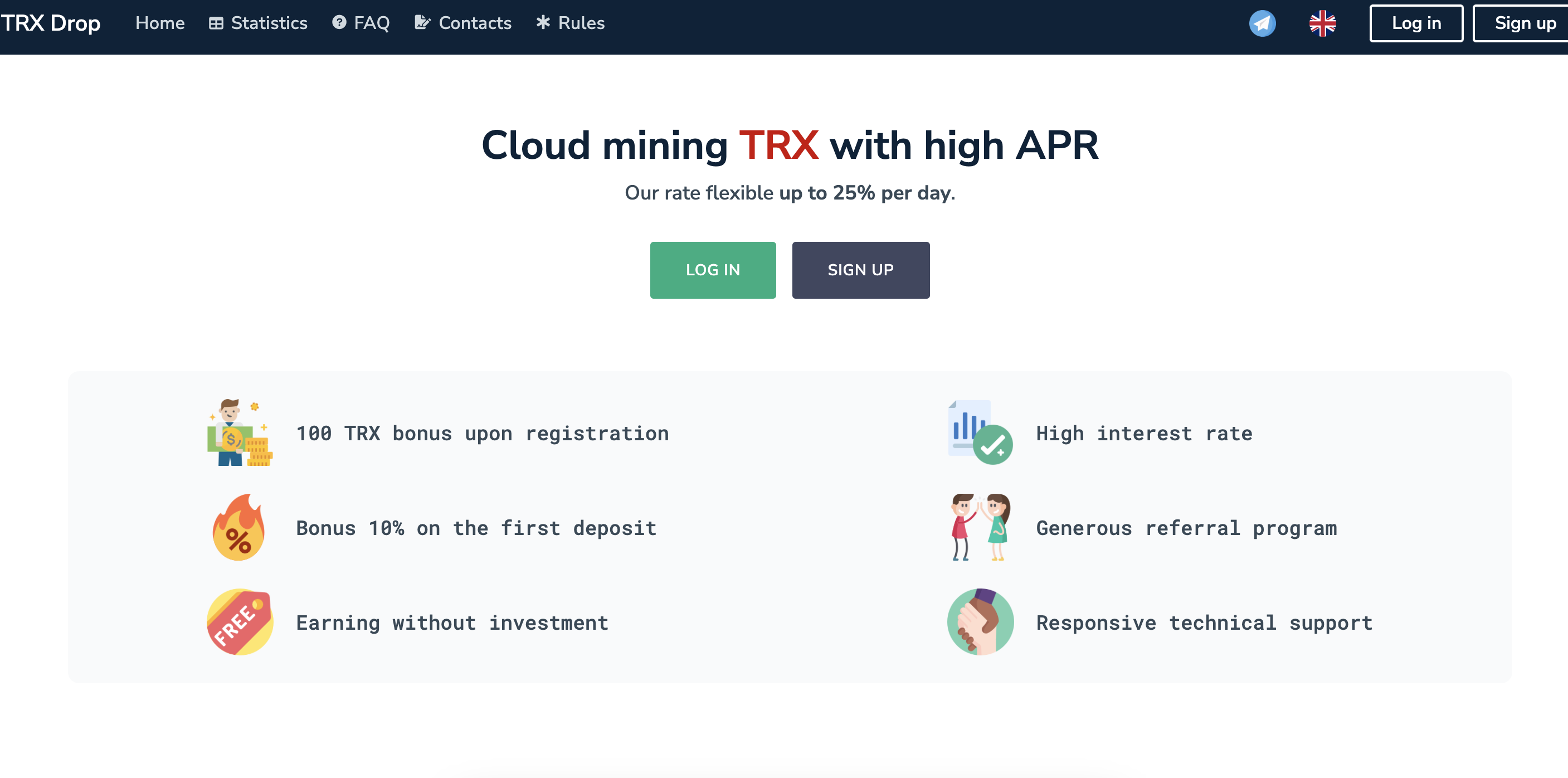Open the Telegram channel icon
This screenshot has height=778, width=1568.
pos(1262,24)
